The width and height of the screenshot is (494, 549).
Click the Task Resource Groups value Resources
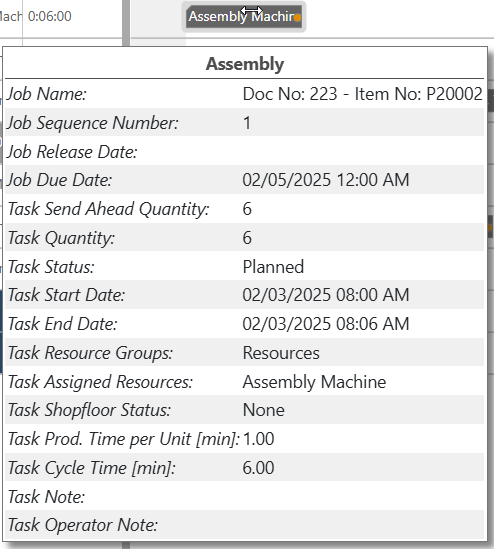[x=281, y=353]
